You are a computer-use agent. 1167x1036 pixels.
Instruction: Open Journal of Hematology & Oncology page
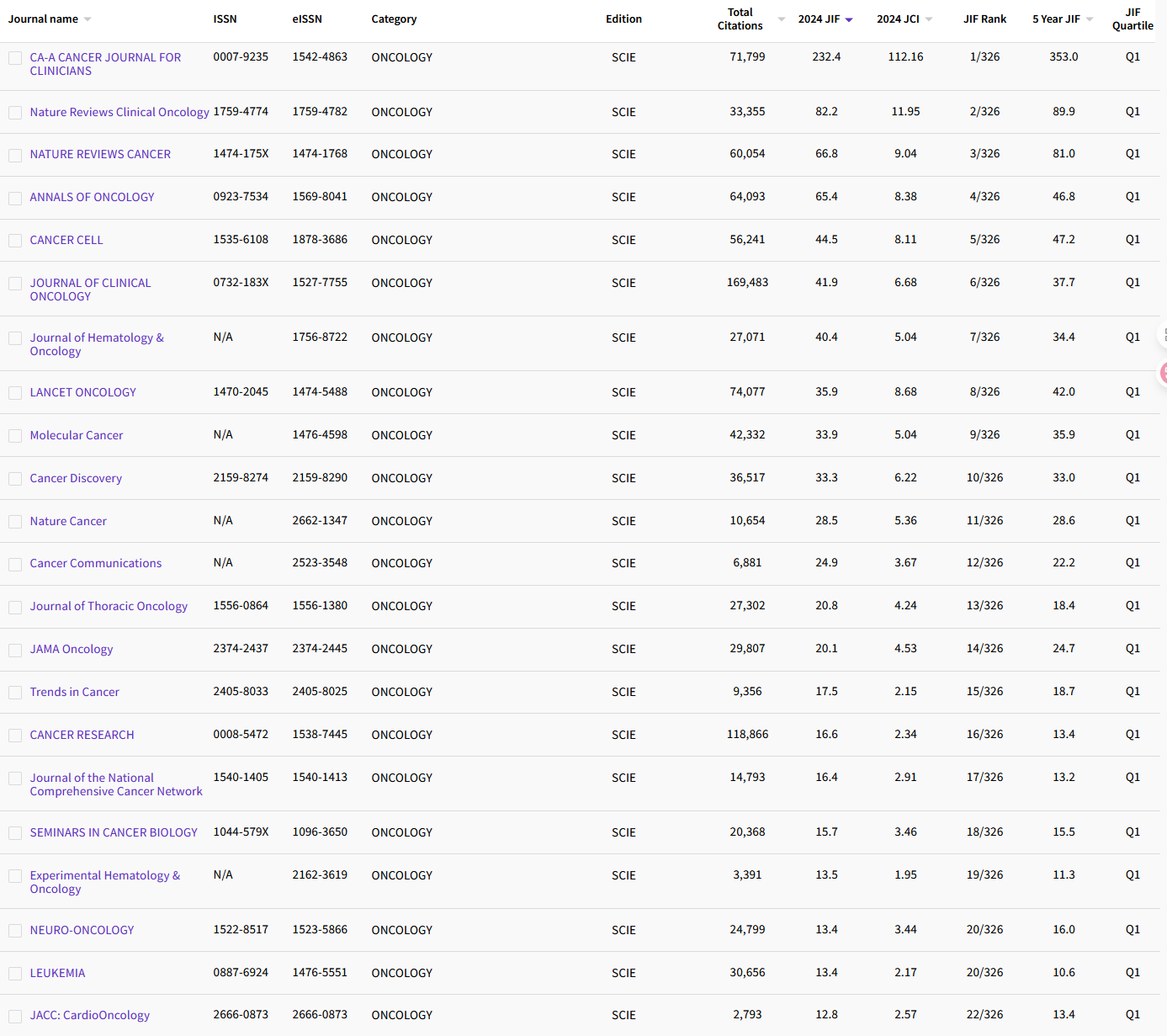pos(97,344)
